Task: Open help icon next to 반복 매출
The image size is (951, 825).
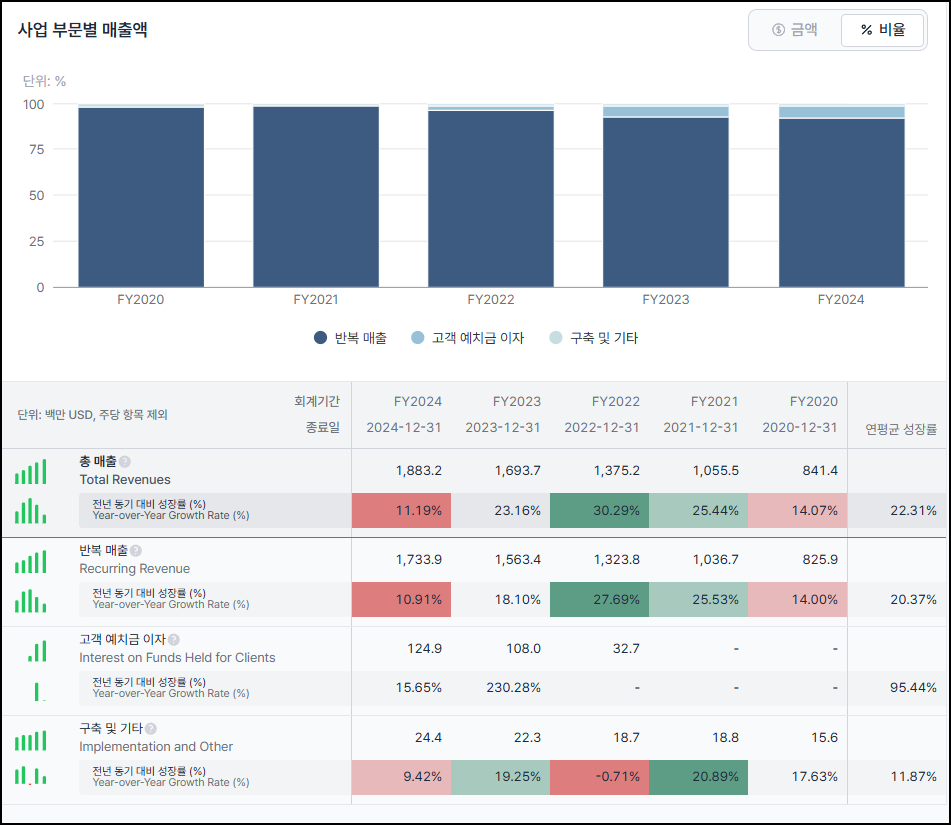Action: [136, 551]
